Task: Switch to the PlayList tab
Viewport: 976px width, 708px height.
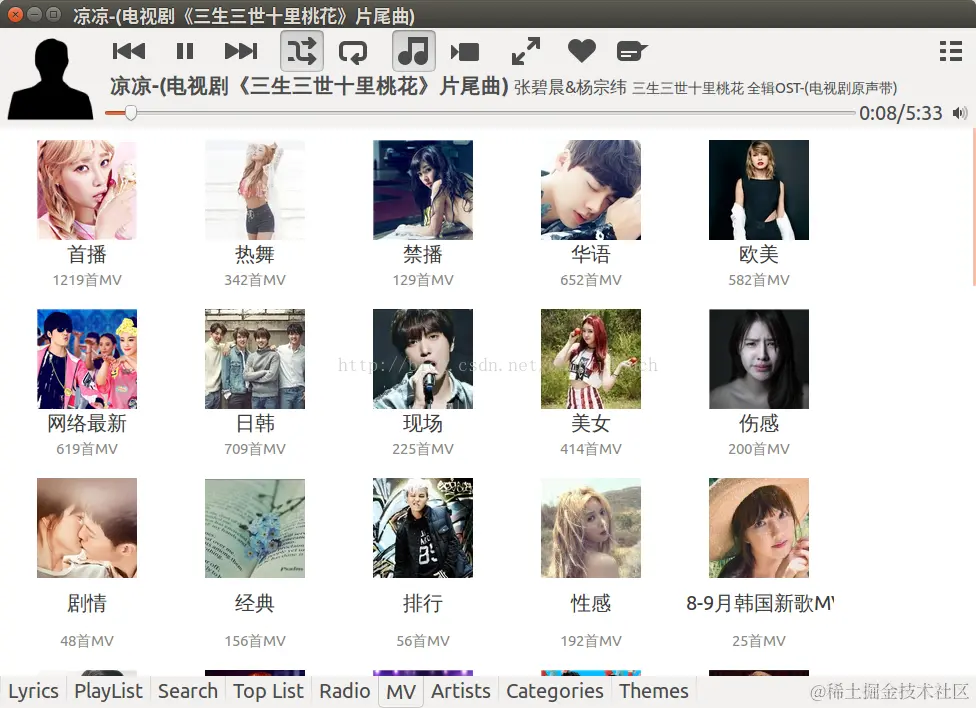Action: click(108, 691)
